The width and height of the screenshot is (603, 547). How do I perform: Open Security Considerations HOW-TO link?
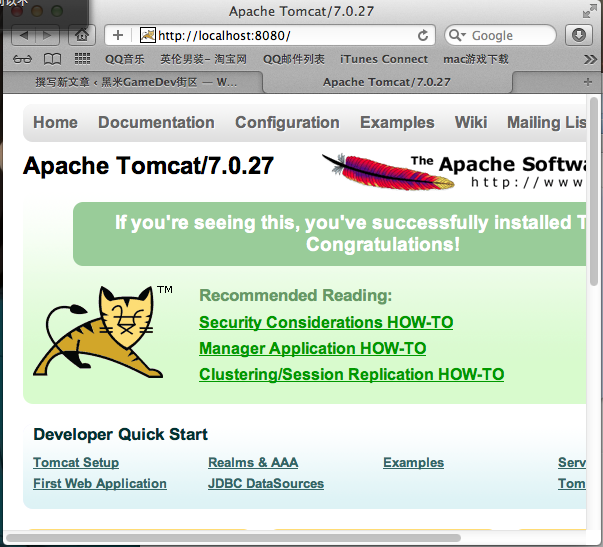tap(326, 322)
